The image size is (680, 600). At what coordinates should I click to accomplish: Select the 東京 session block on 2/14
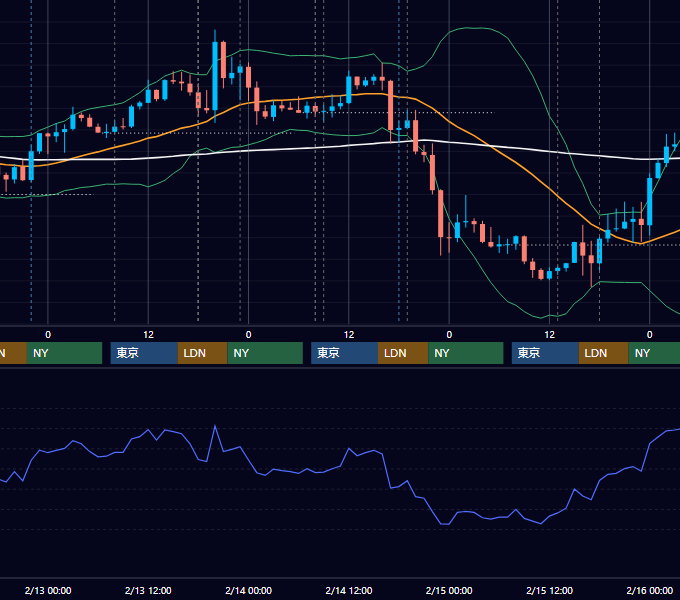coord(345,353)
